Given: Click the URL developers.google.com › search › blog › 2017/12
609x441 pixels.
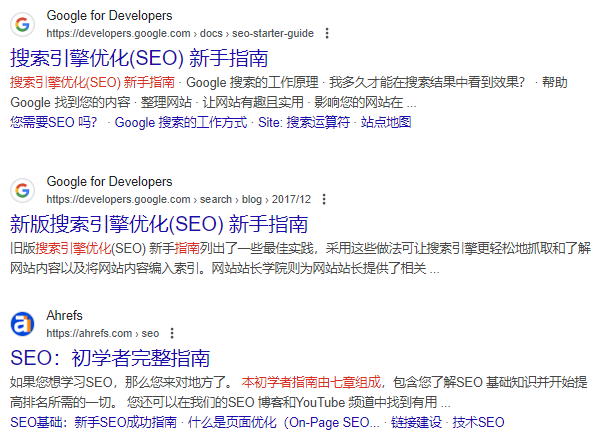Looking at the screenshot, I should pyautogui.click(x=179, y=199).
